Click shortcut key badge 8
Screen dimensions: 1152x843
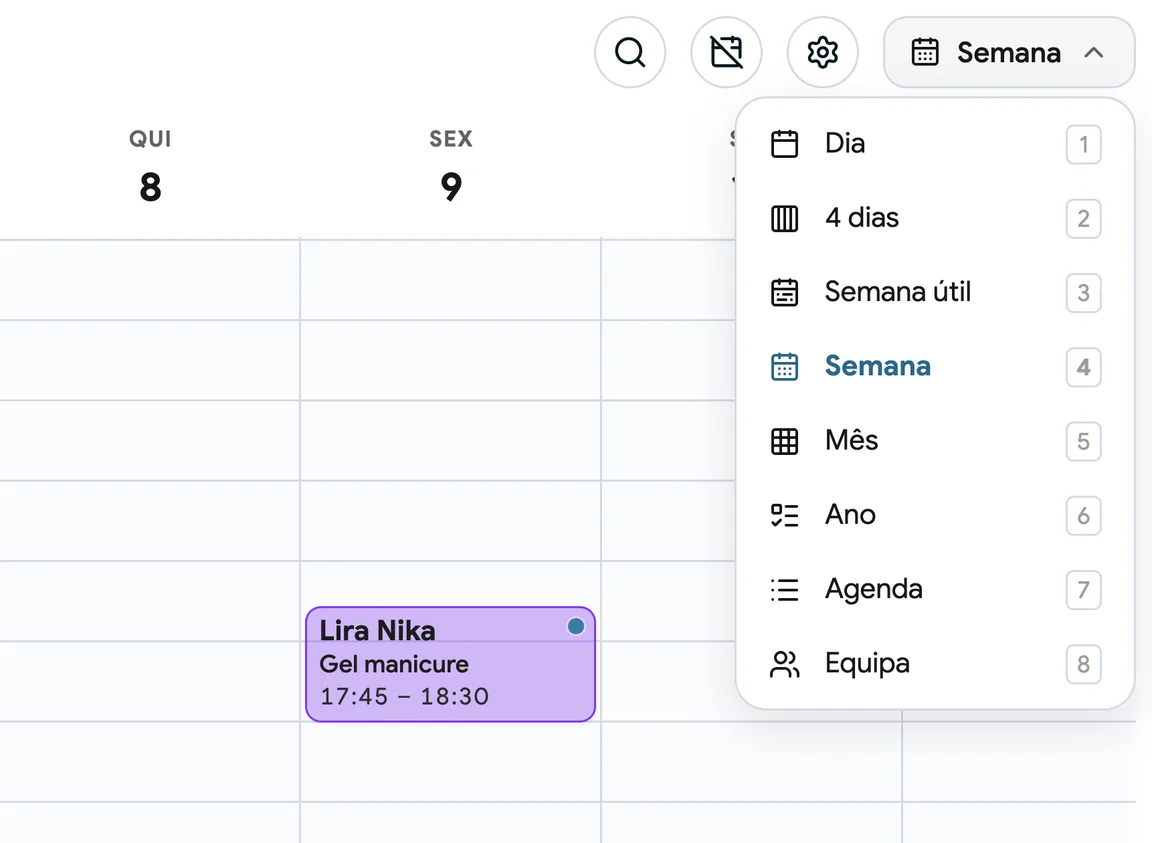[x=1083, y=664]
